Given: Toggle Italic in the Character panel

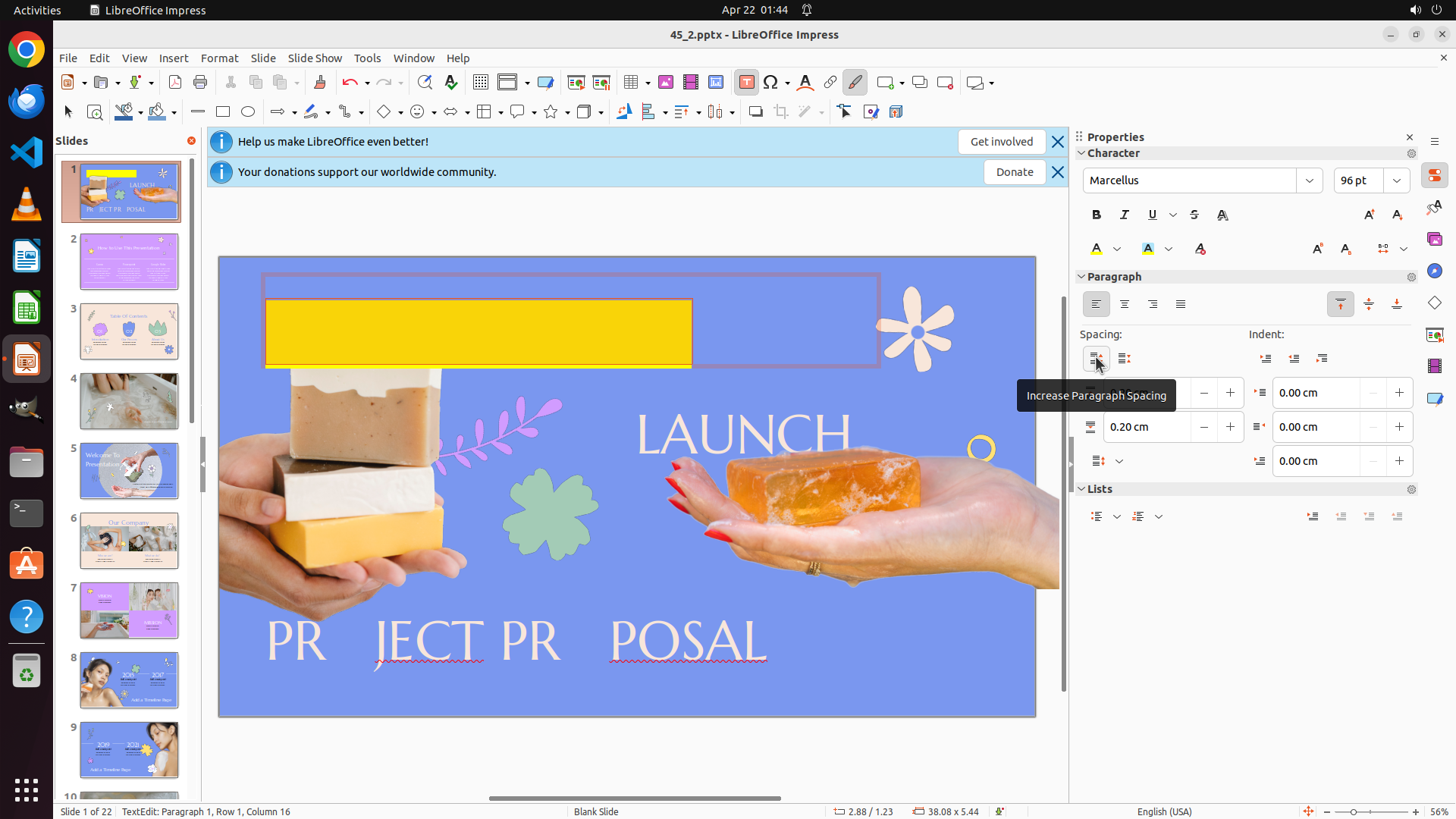Looking at the screenshot, I should 1125,215.
